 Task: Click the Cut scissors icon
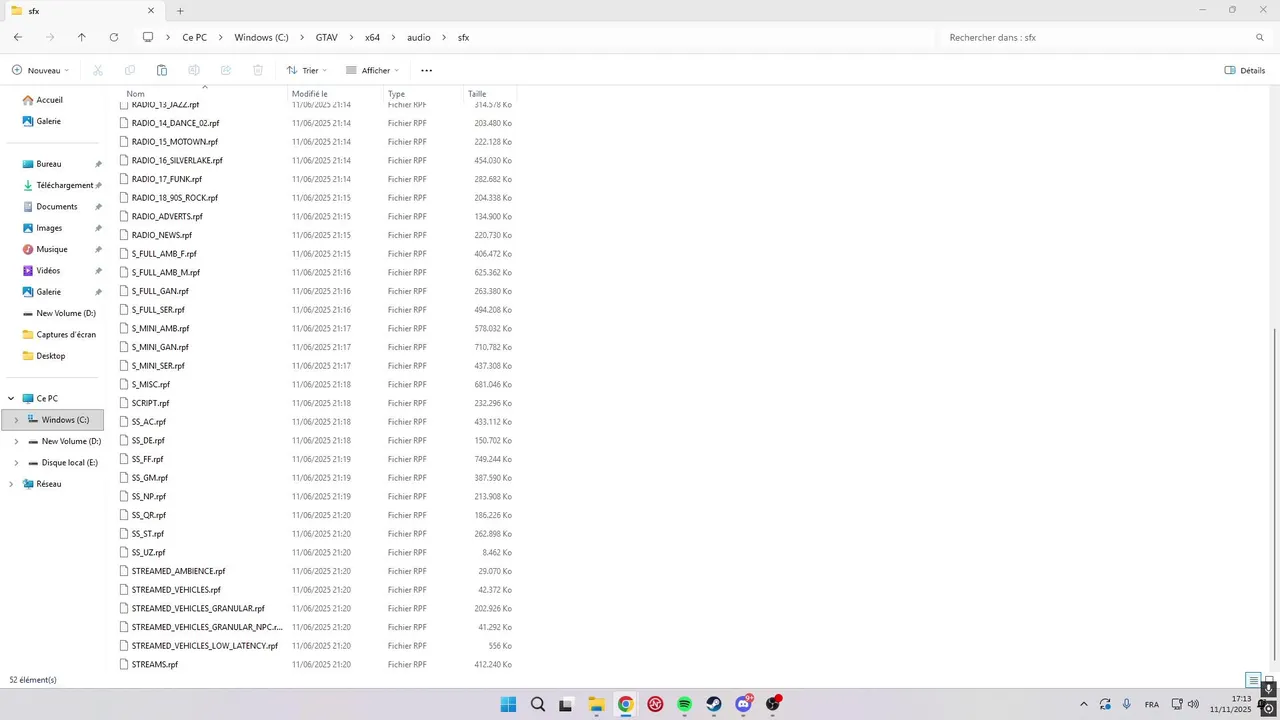pyautogui.click(x=97, y=70)
